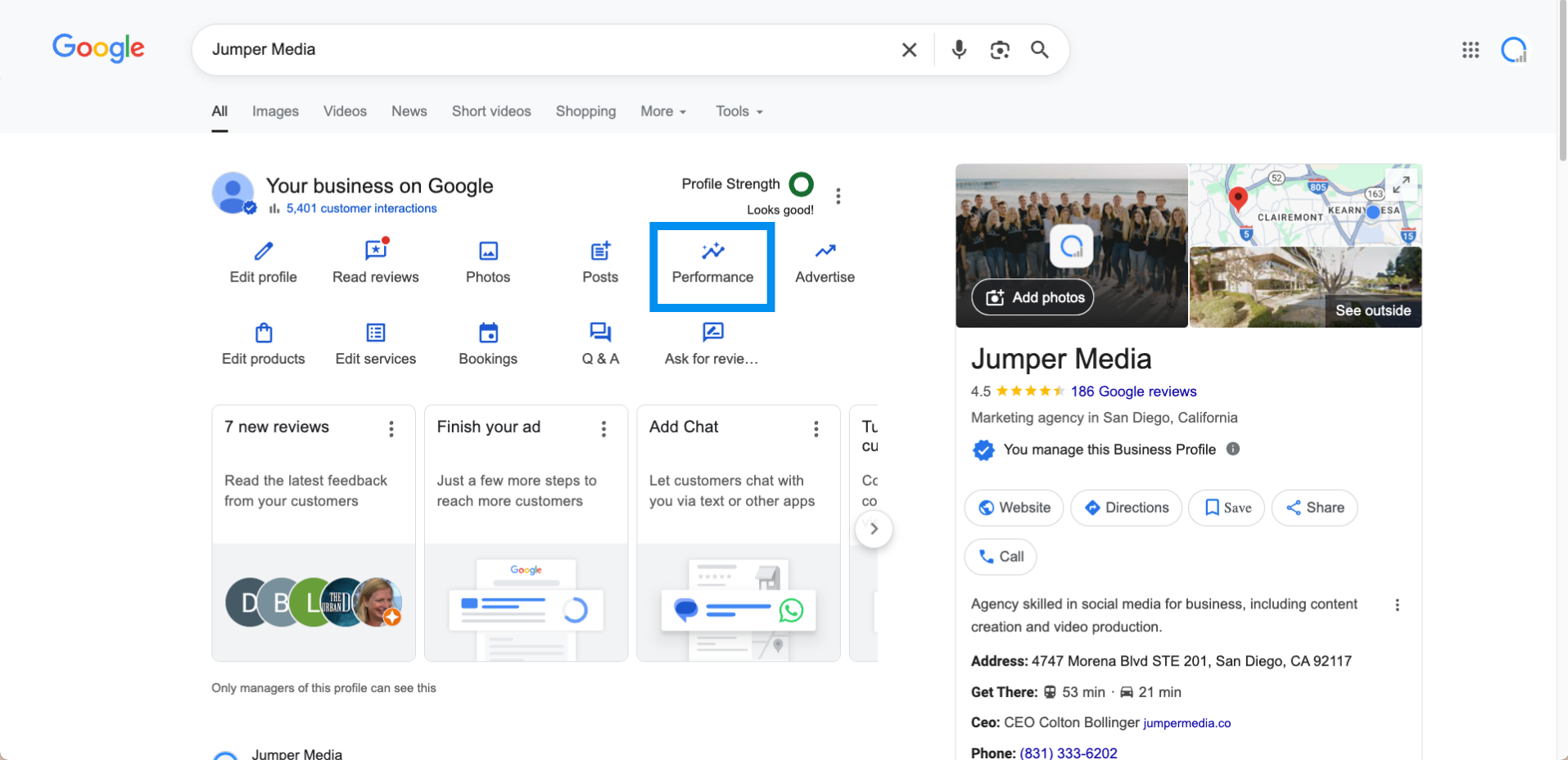1568x760 pixels.
Task: Open the Tools dropdown
Action: [x=739, y=111]
